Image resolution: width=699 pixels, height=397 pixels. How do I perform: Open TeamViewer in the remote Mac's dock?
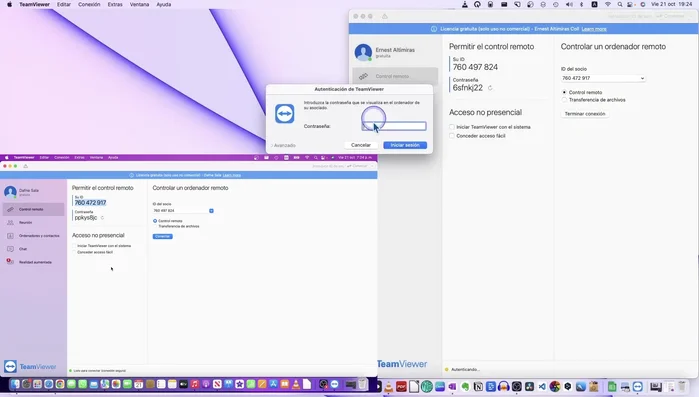[335, 384]
